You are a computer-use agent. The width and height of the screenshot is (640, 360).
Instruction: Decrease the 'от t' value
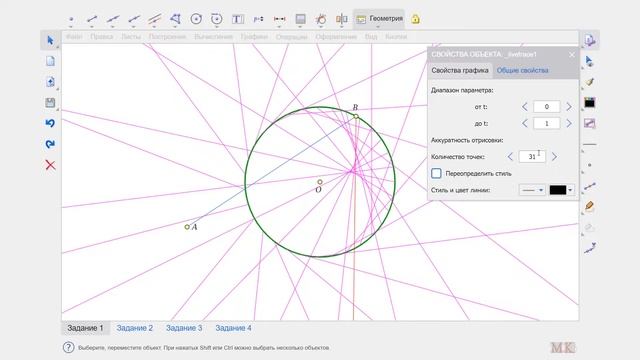tap(525, 107)
